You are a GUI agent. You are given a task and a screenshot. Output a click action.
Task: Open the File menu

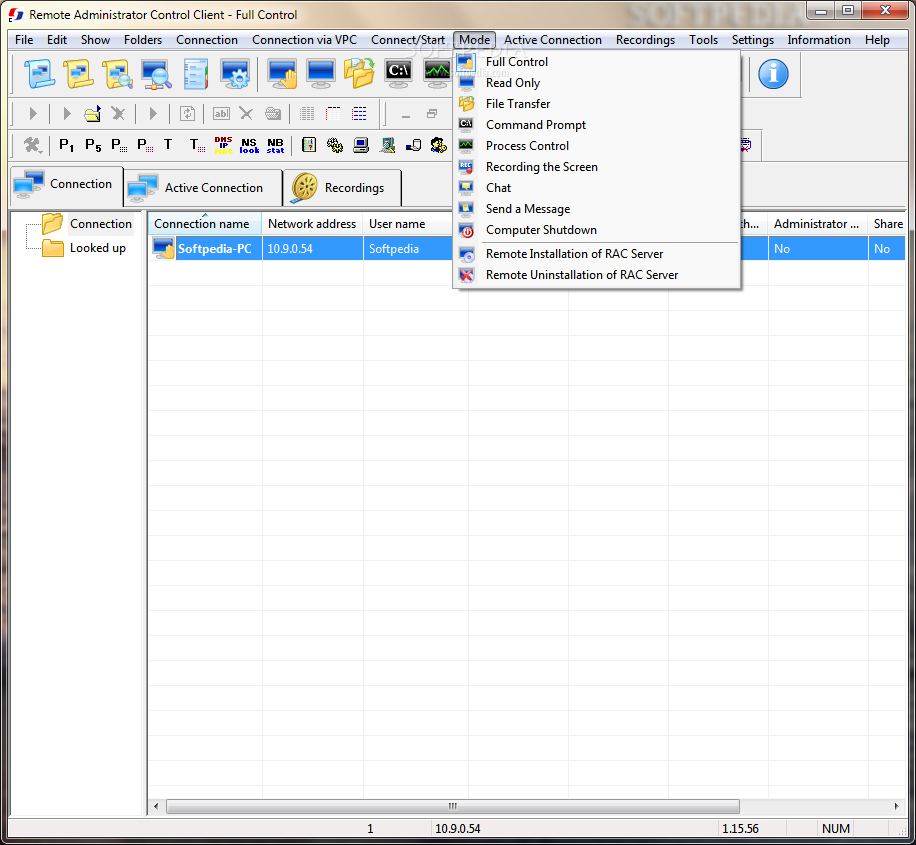click(x=24, y=40)
